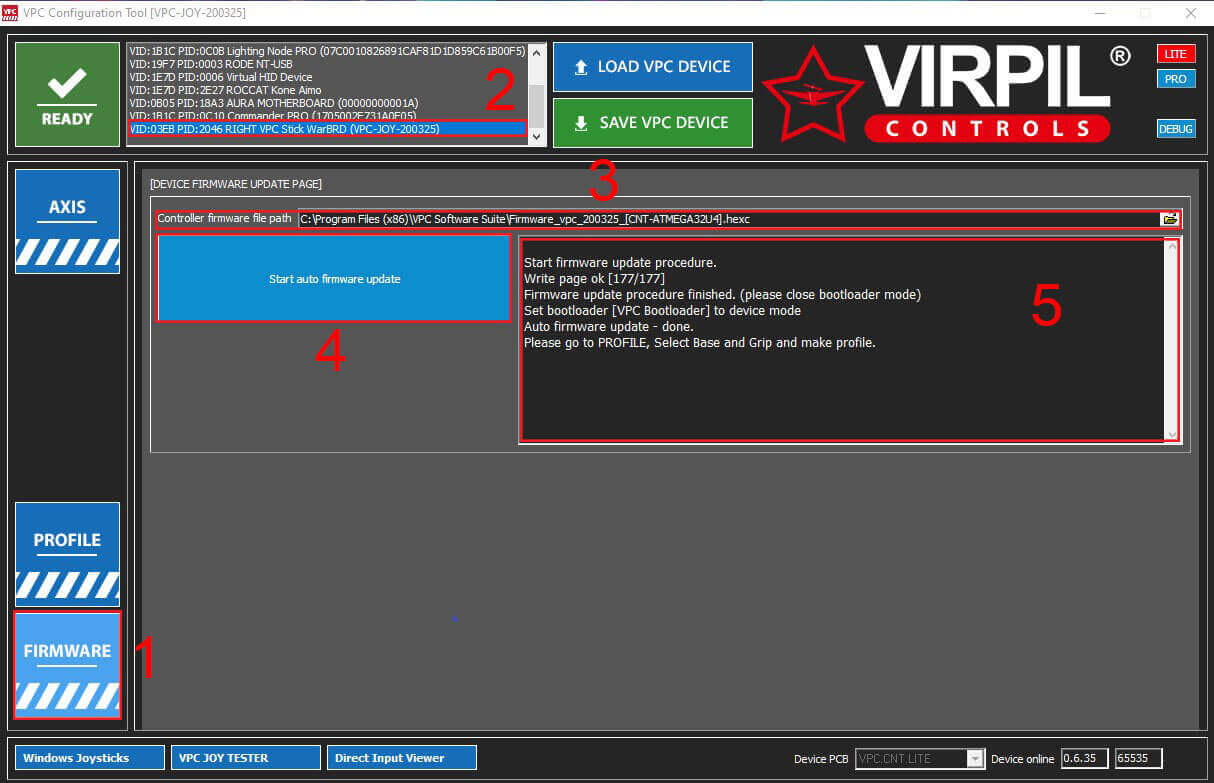Image resolution: width=1214 pixels, height=783 pixels.
Task: Click 'Firmware update procedure finished' log line
Action: pyautogui.click(x=722, y=295)
